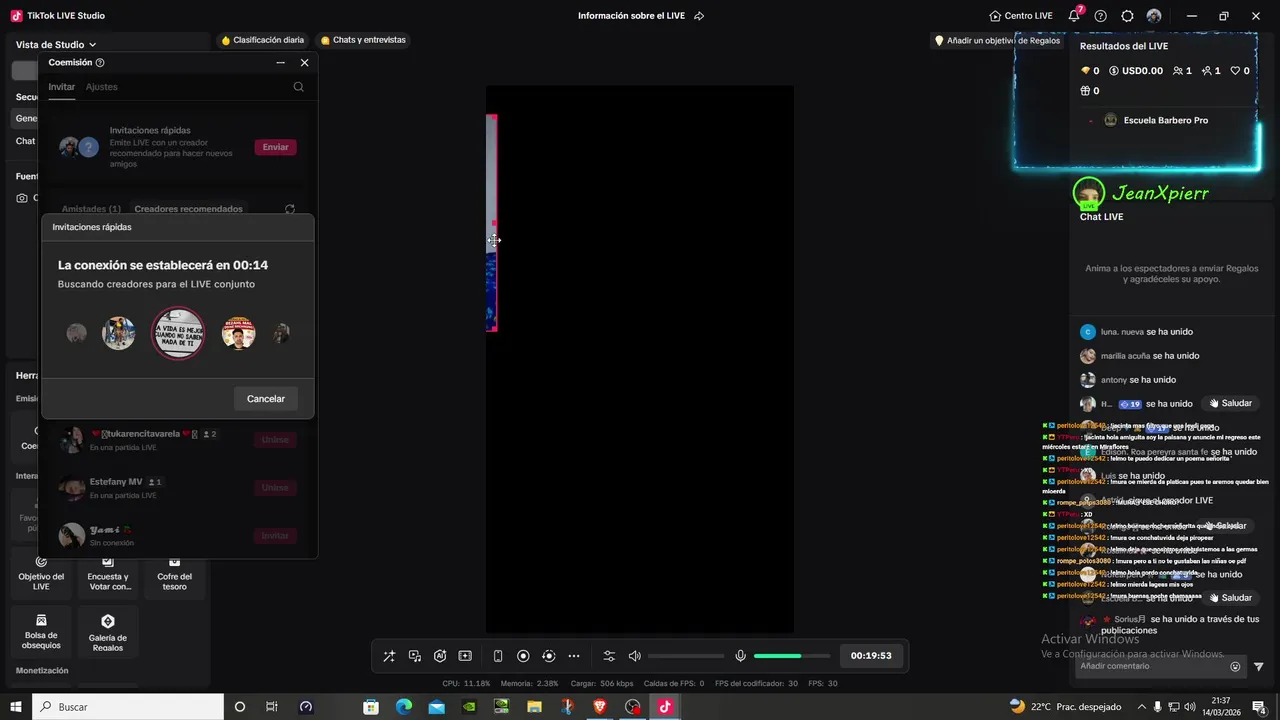Open the effects magic wand tool
This screenshot has width=1280, height=720.
coord(389,656)
